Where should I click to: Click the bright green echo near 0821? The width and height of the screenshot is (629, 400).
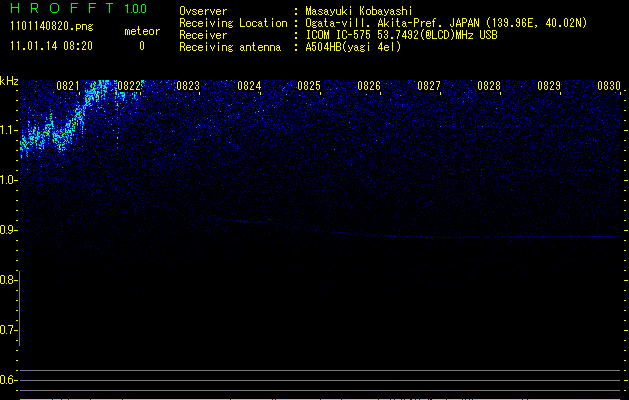pos(64,120)
